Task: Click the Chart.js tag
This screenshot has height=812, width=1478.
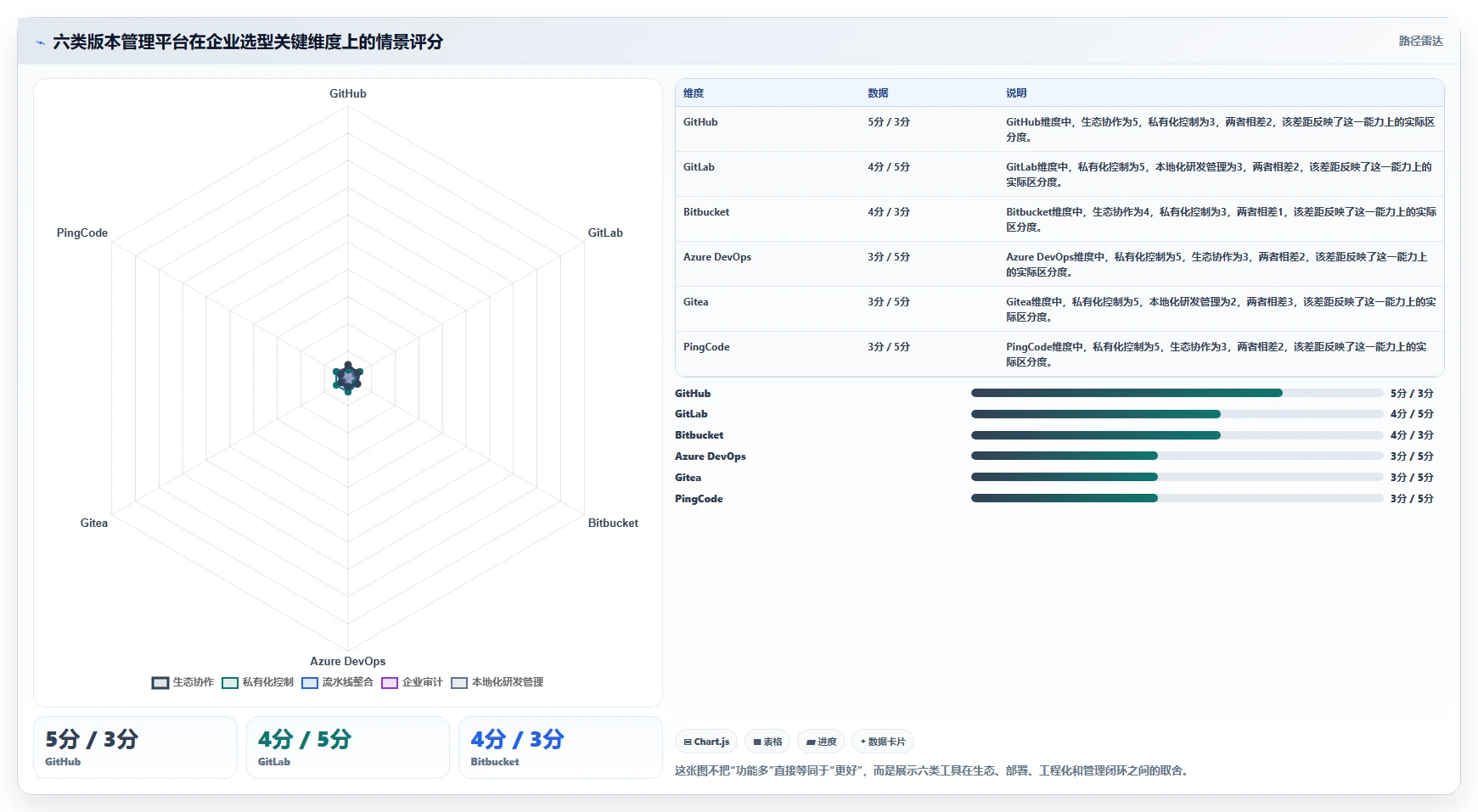Action: tap(706, 742)
